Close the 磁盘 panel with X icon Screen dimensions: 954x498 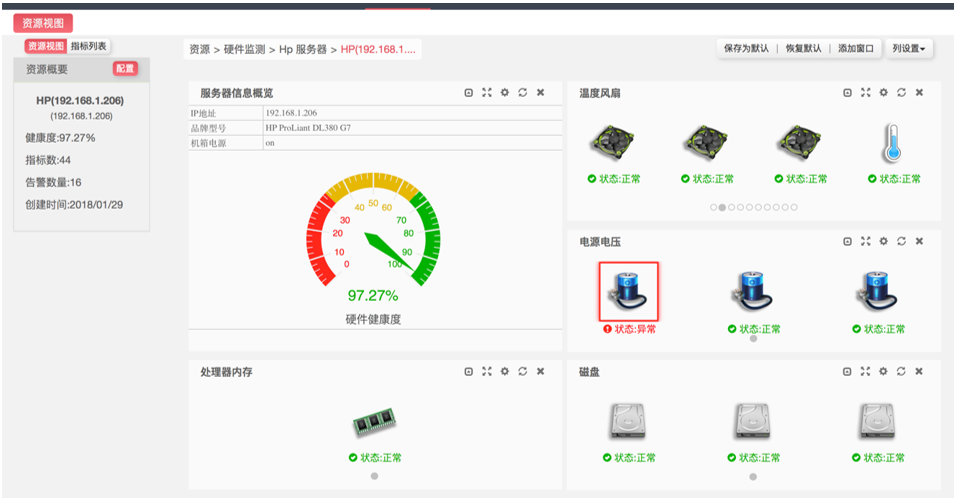tap(919, 371)
